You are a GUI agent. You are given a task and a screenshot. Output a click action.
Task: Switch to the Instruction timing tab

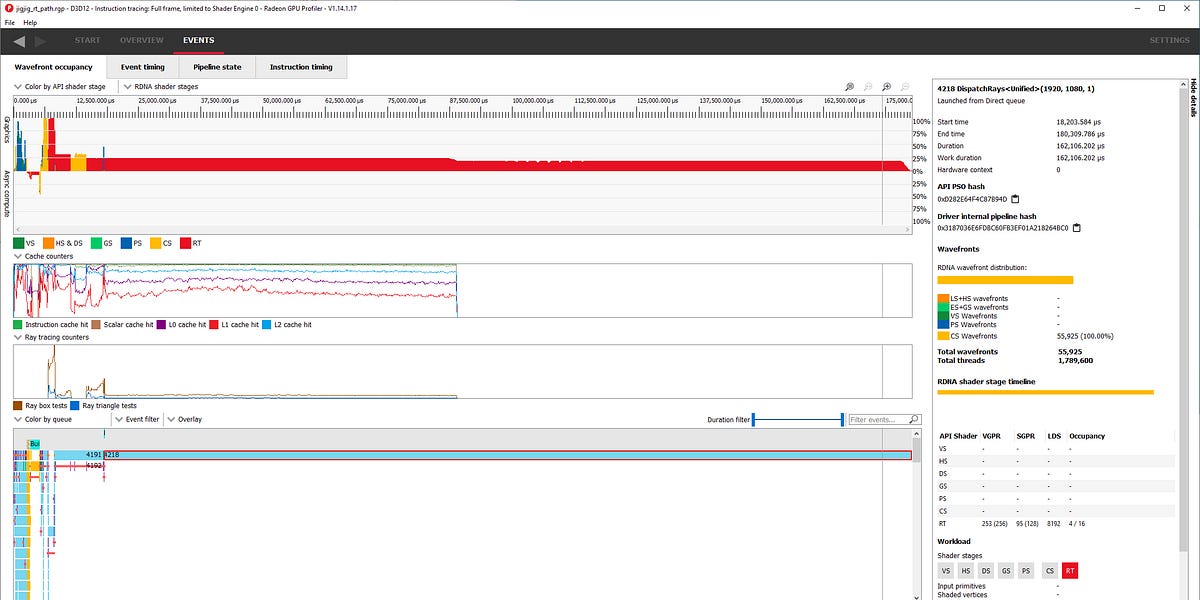pos(301,68)
